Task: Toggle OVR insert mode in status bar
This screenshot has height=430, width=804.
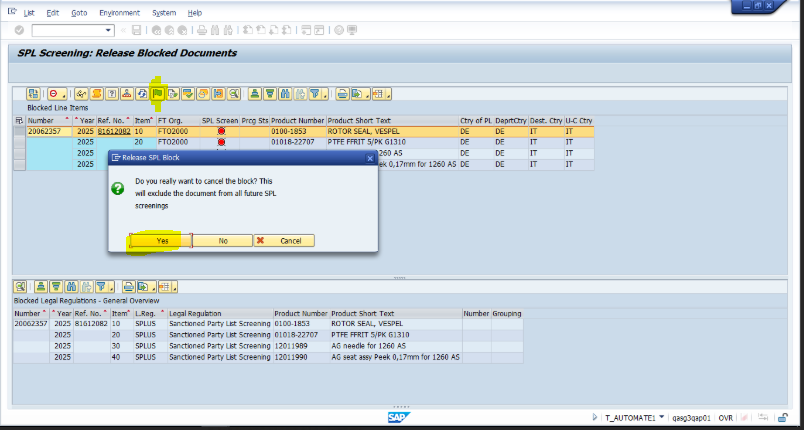Action: pos(726,418)
